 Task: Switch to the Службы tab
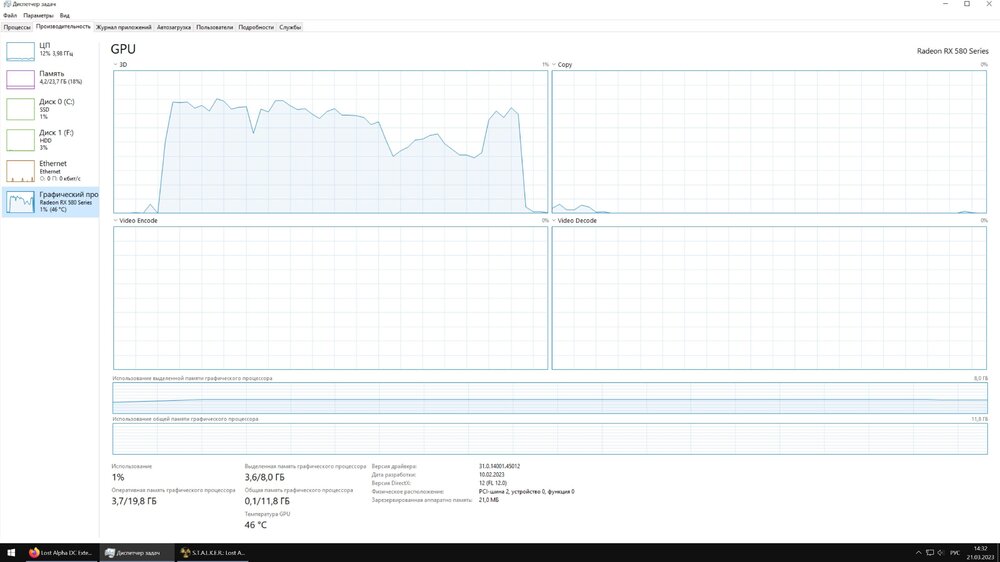coord(290,27)
